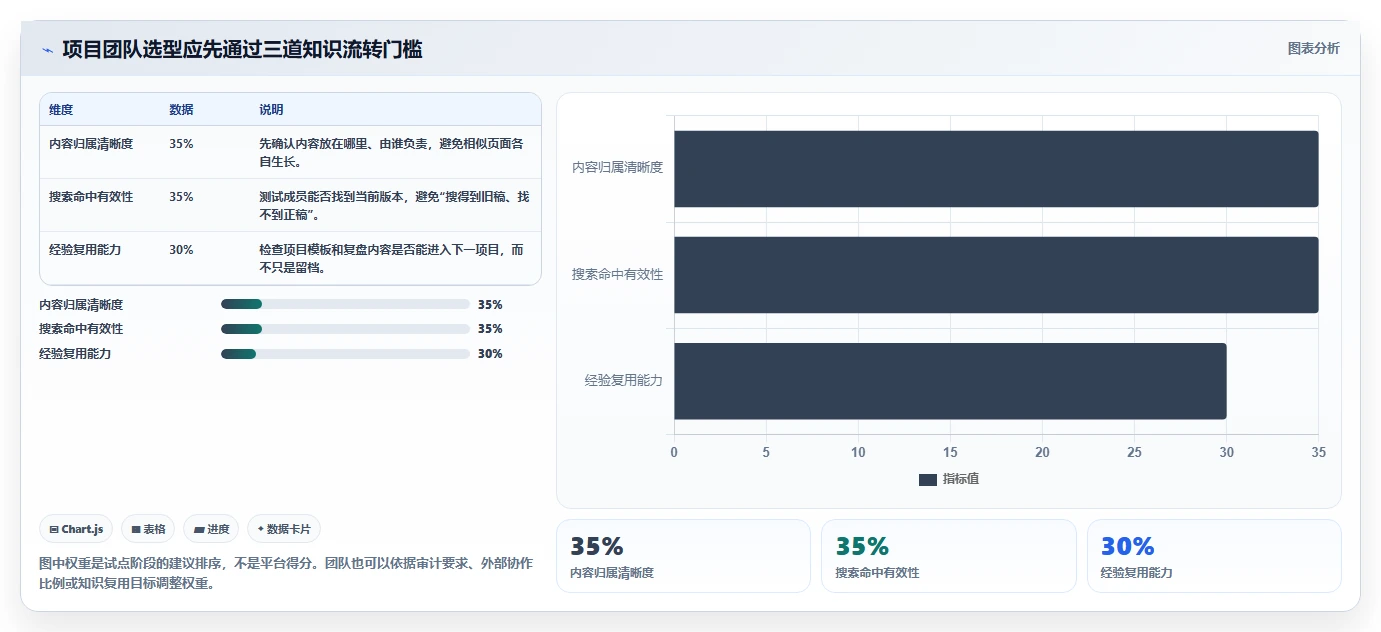Click the x-axis tick label 35
This screenshot has width=1381, height=632.
click(x=1318, y=452)
